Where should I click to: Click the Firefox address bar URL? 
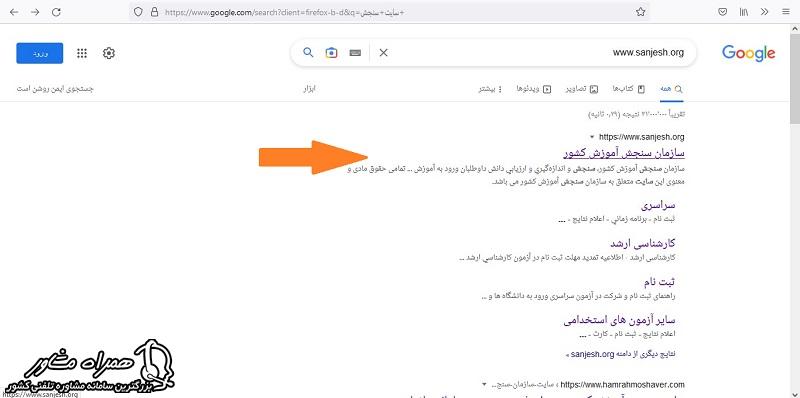pyautogui.click(x=285, y=12)
